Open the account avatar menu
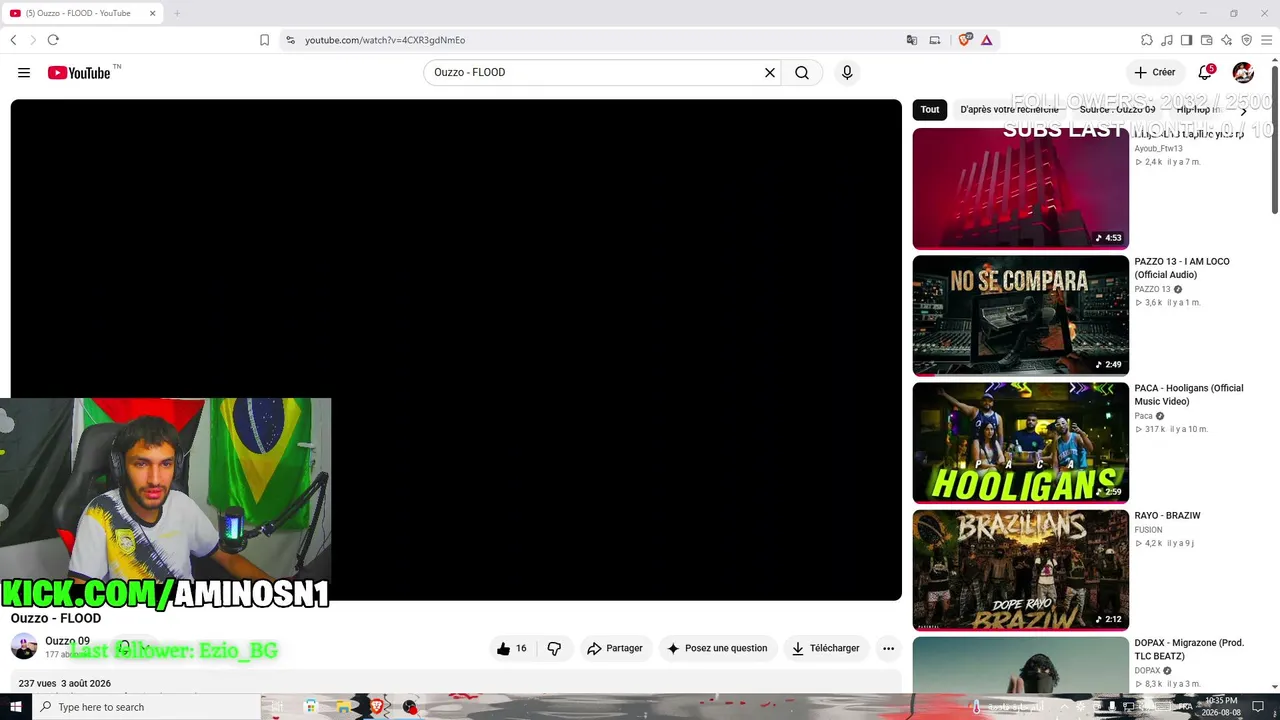Image resolution: width=1280 pixels, height=720 pixels. coord(1243,72)
